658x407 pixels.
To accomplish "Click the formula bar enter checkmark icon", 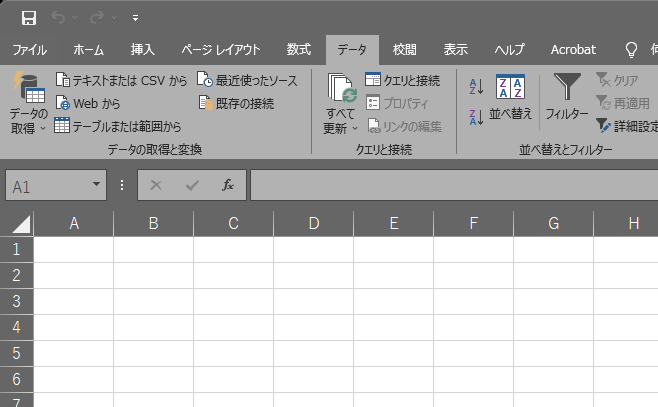I will 192,185.
